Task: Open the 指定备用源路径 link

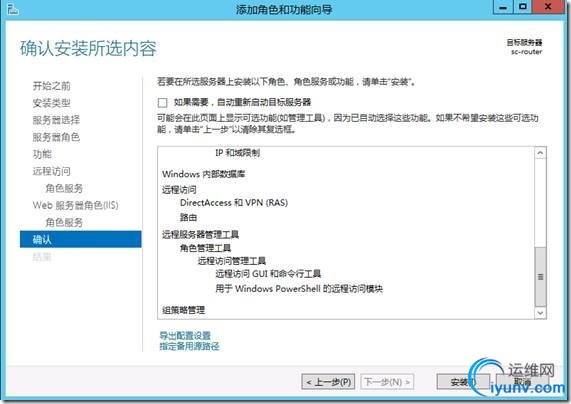Action: coord(189,346)
